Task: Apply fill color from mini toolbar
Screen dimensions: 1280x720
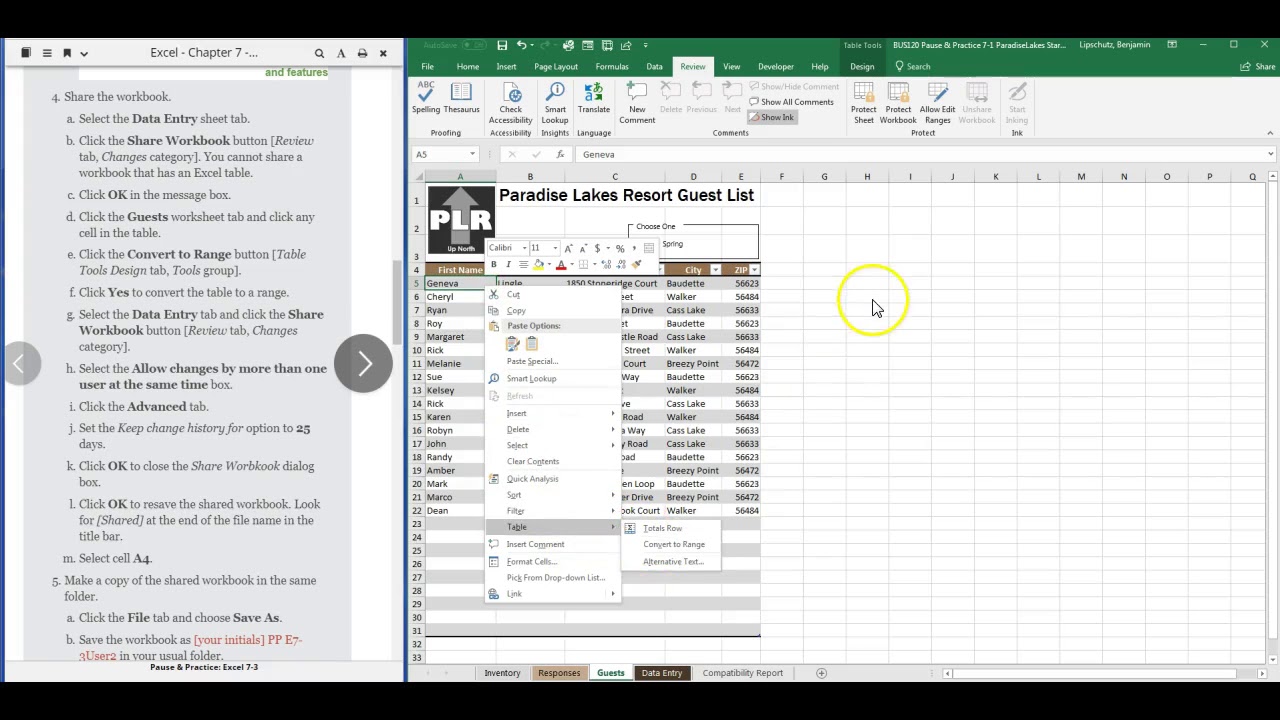Action: (x=538, y=265)
